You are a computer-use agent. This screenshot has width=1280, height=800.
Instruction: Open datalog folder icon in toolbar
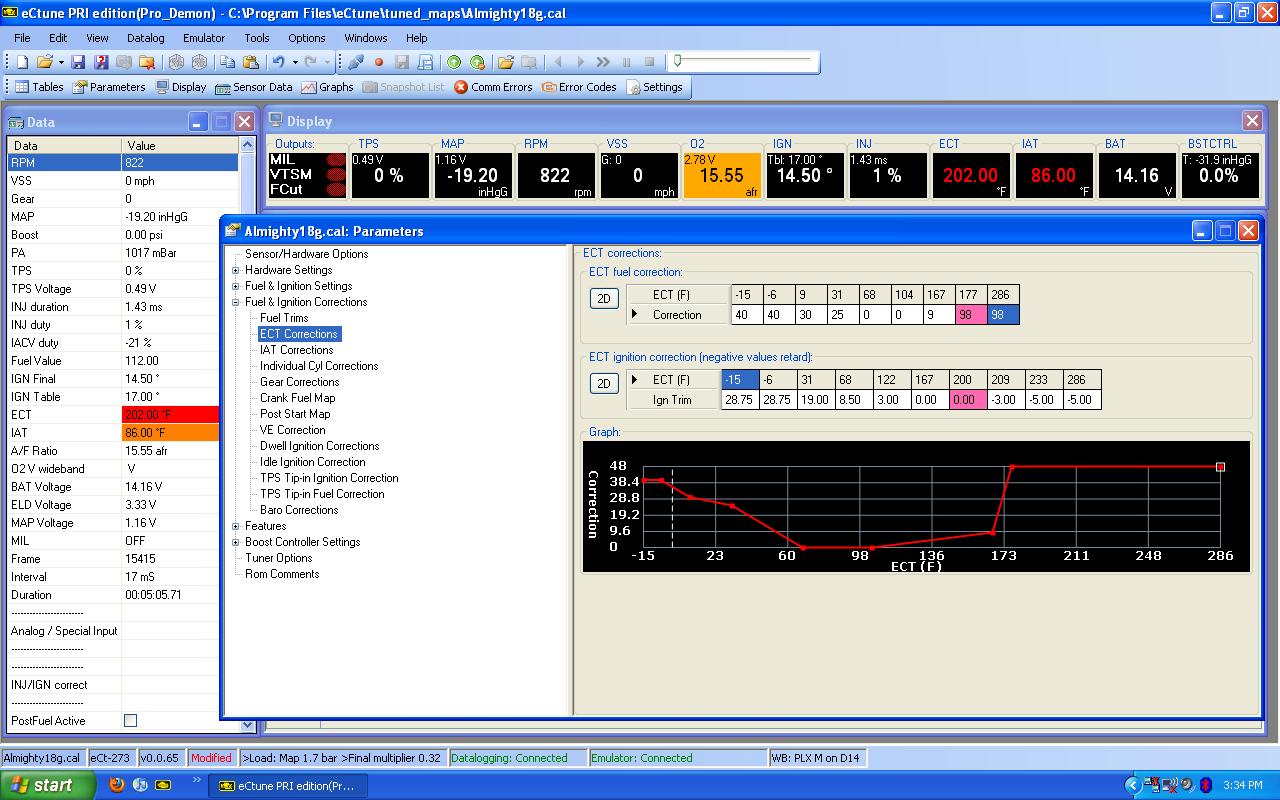point(506,62)
